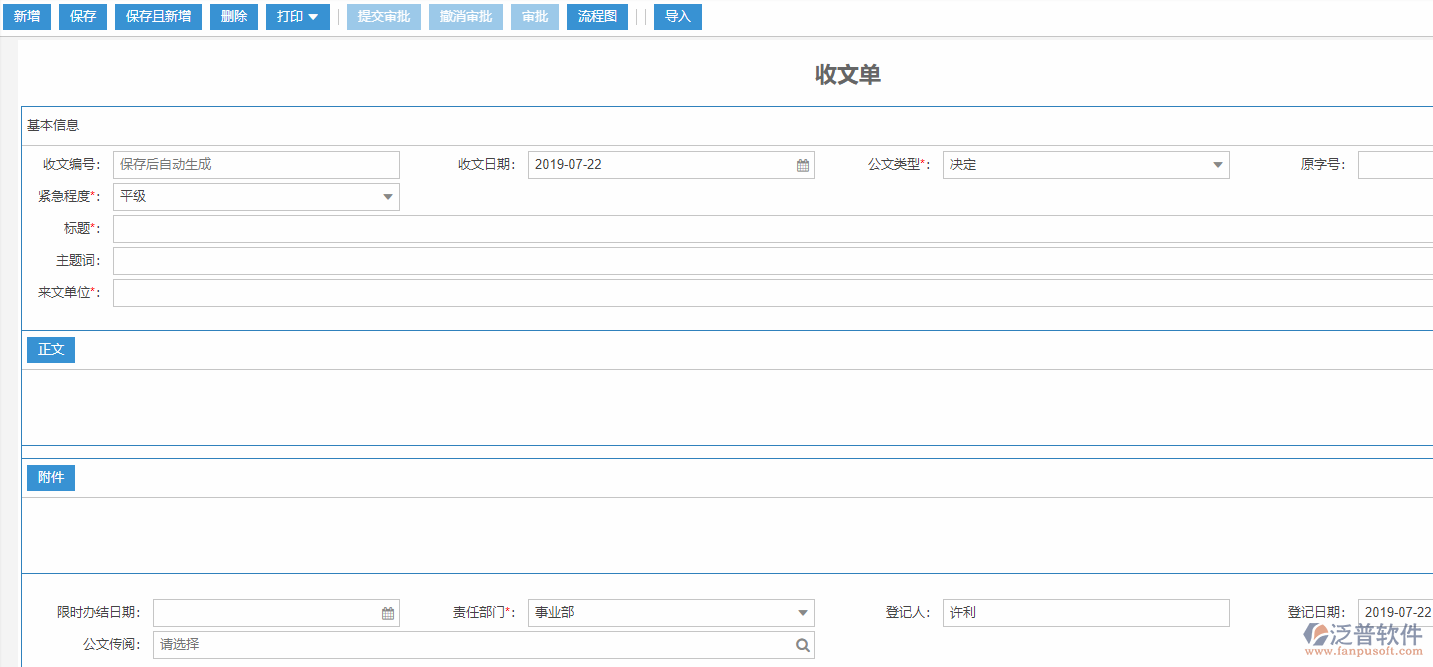Click the 提交审批 button
Image resolution: width=1433 pixels, height=667 pixels.
[x=383, y=16]
